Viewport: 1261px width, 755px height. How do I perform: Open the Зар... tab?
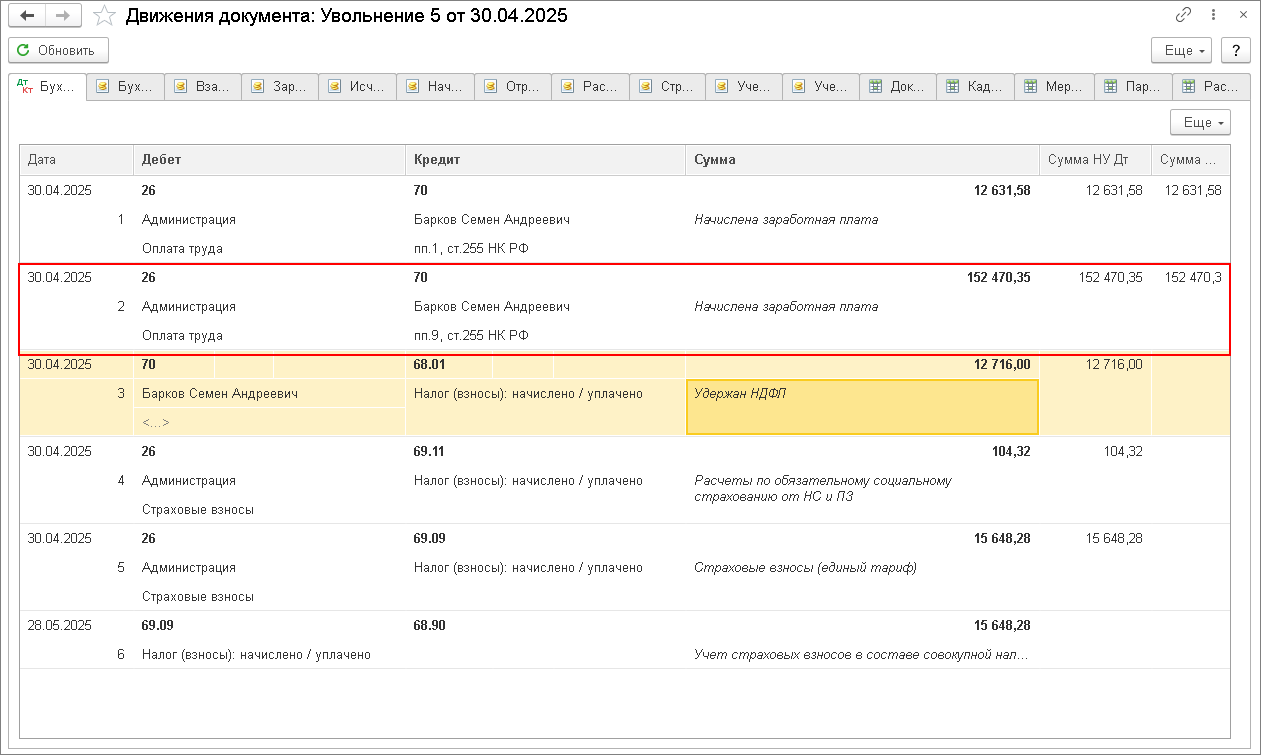[x=281, y=87]
